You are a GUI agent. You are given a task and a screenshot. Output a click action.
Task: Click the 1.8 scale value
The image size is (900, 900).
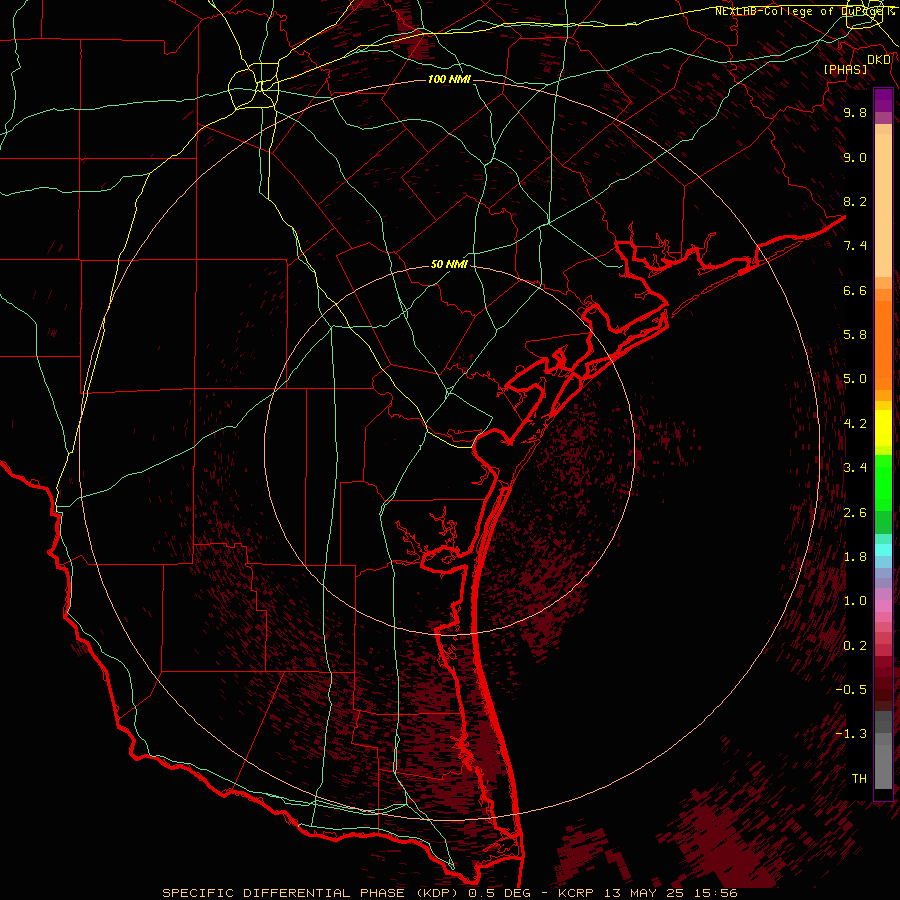tap(855, 557)
